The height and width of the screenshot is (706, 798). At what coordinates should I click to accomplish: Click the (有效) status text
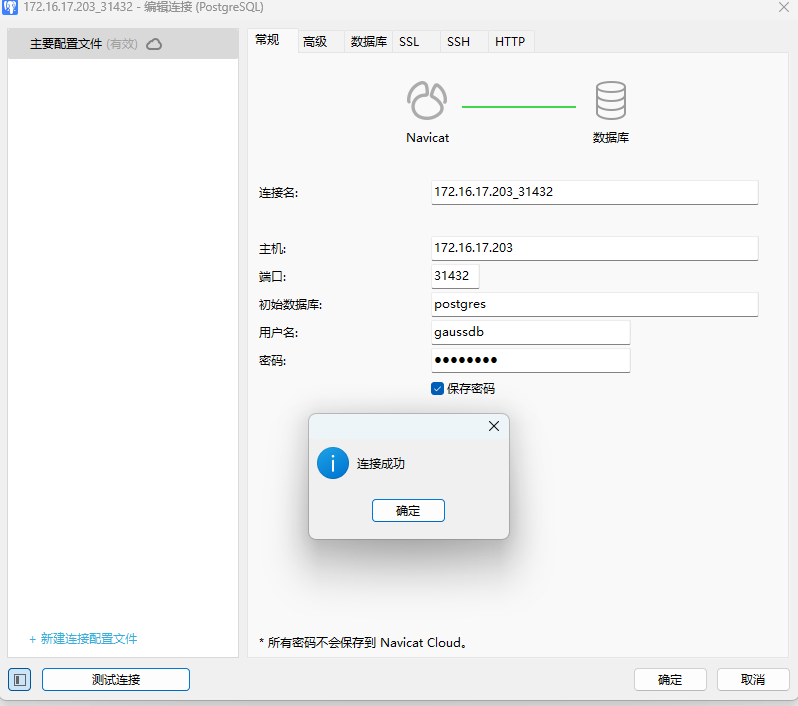click(122, 44)
